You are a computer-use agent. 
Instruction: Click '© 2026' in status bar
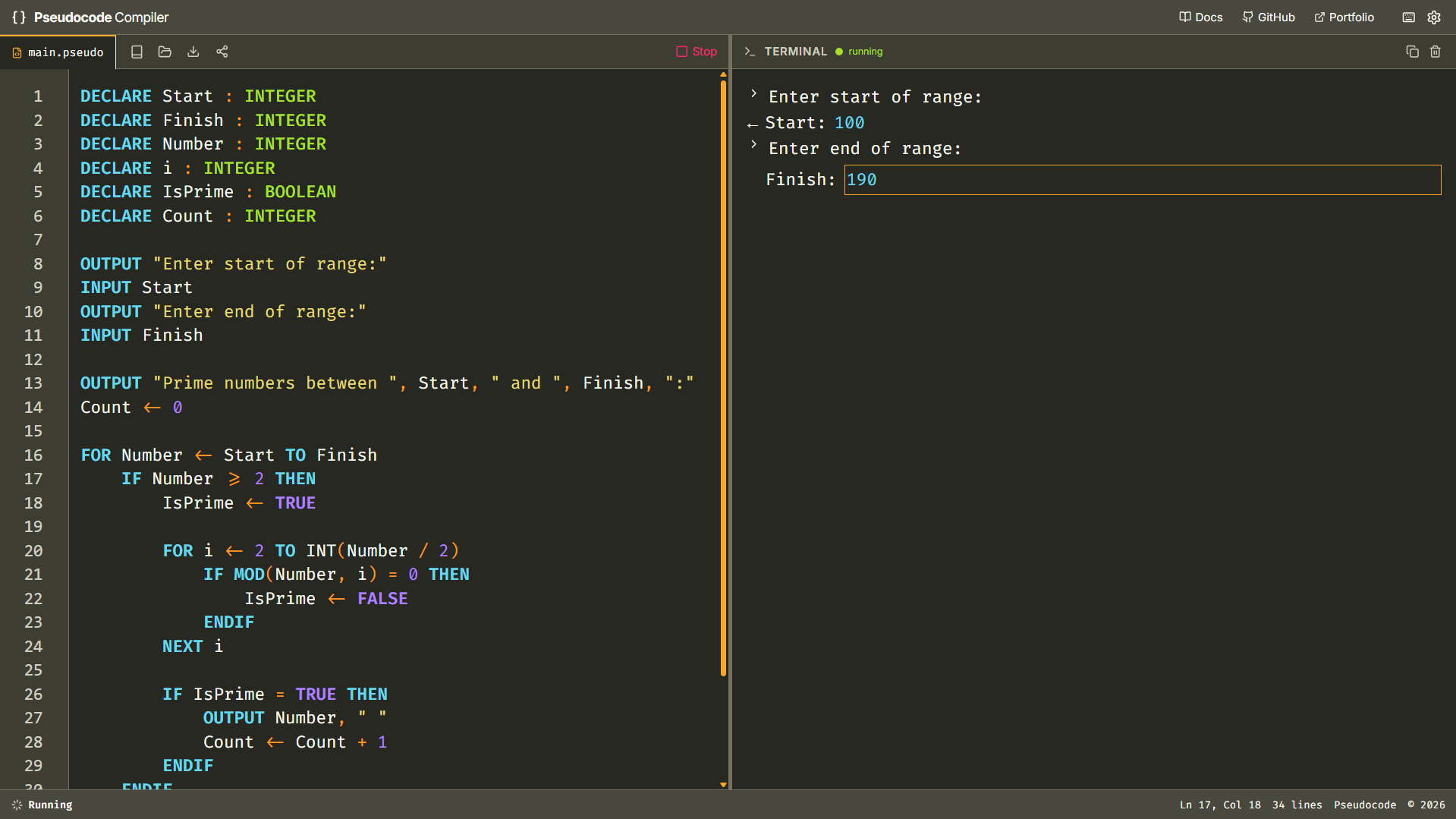1426,805
